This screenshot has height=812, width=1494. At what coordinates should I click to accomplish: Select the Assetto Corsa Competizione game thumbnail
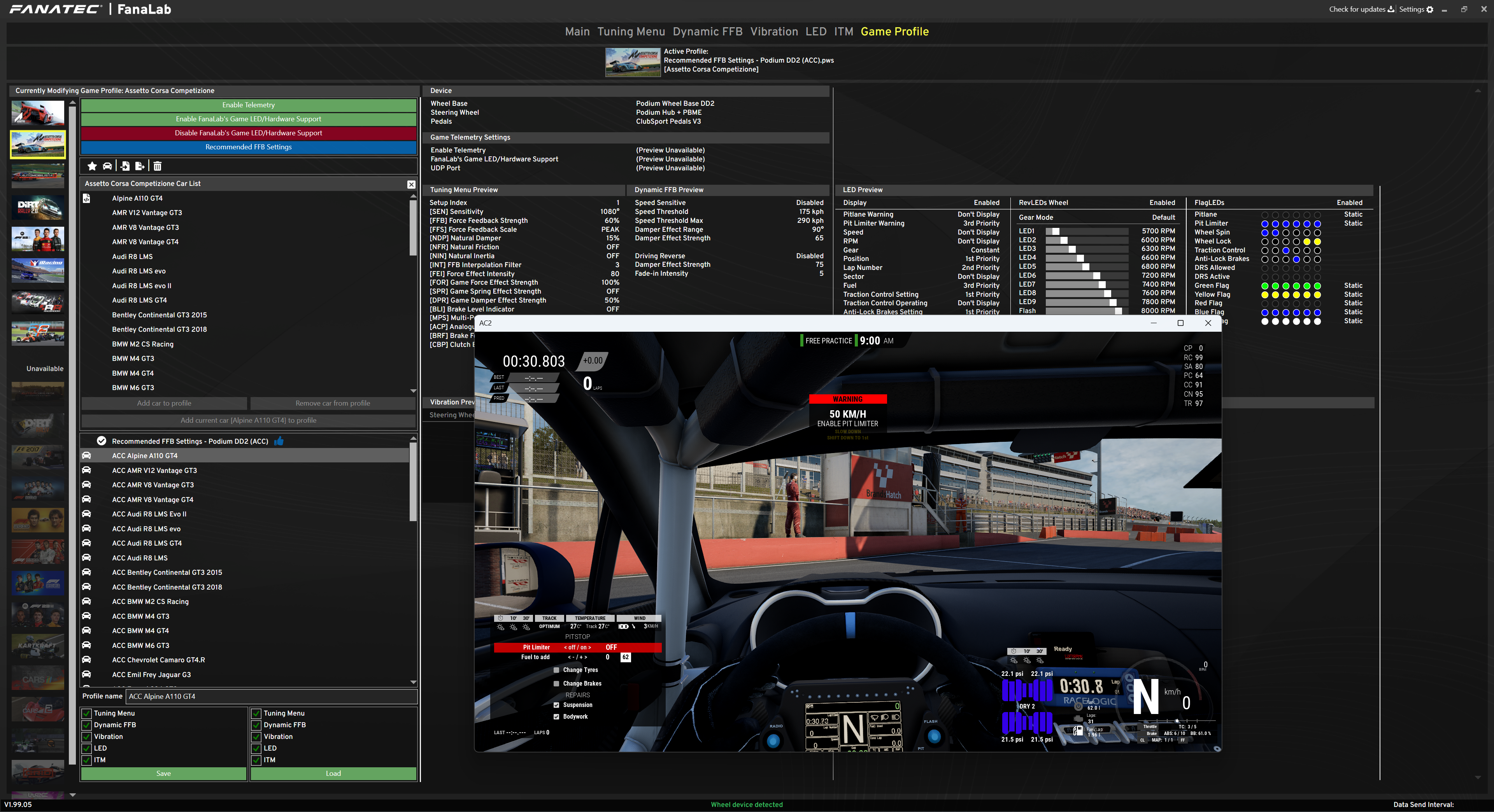tap(38, 144)
